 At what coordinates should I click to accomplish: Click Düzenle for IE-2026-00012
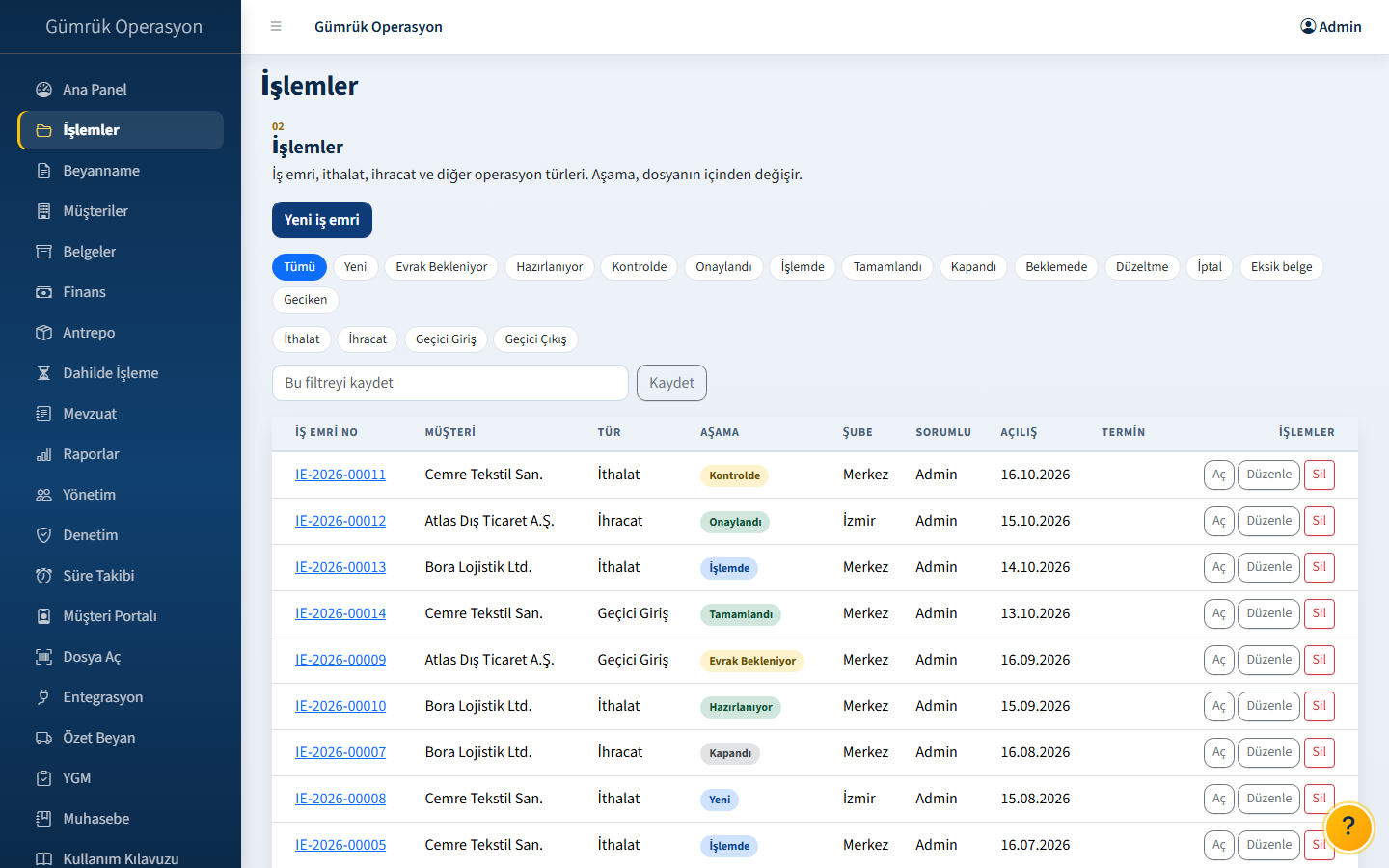pos(1268,521)
